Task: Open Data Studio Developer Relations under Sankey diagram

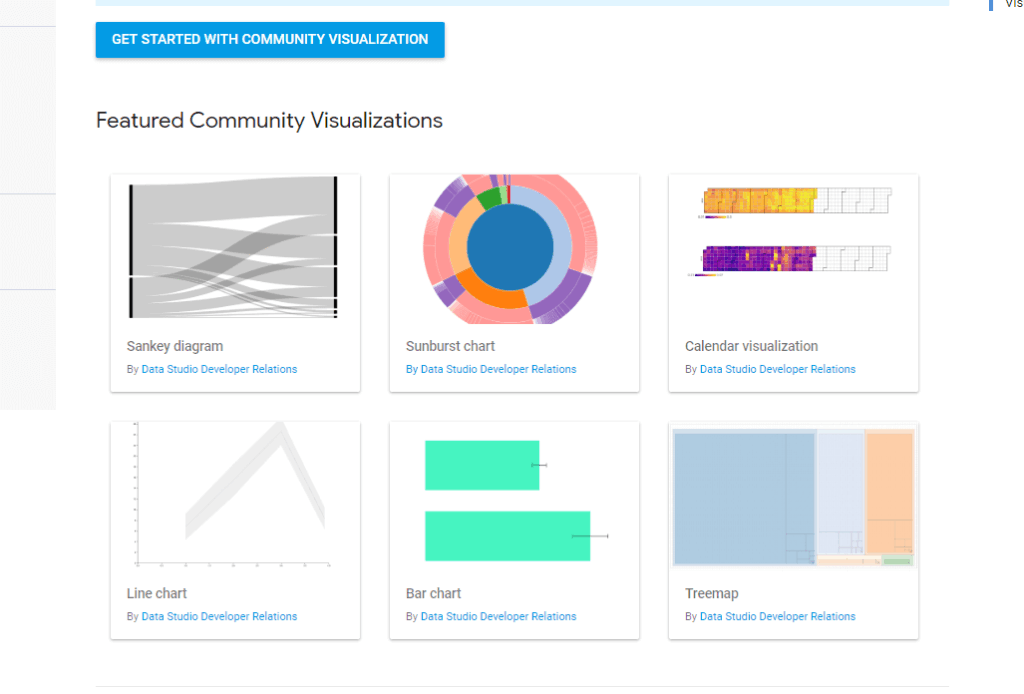Action: tap(217, 369)
